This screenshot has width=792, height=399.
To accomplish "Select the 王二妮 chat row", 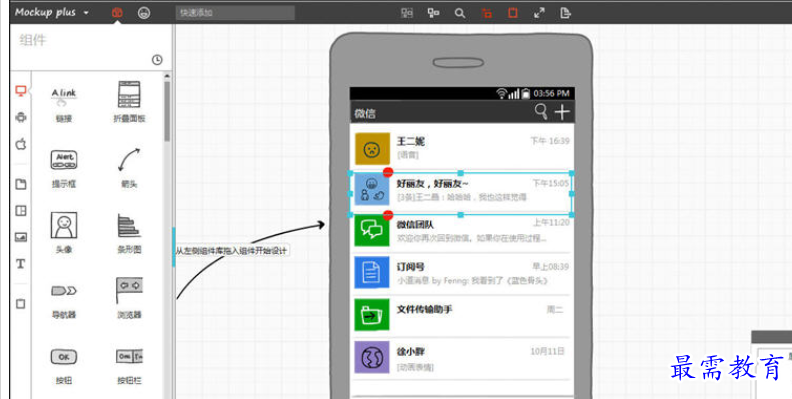I will point(462,148).
